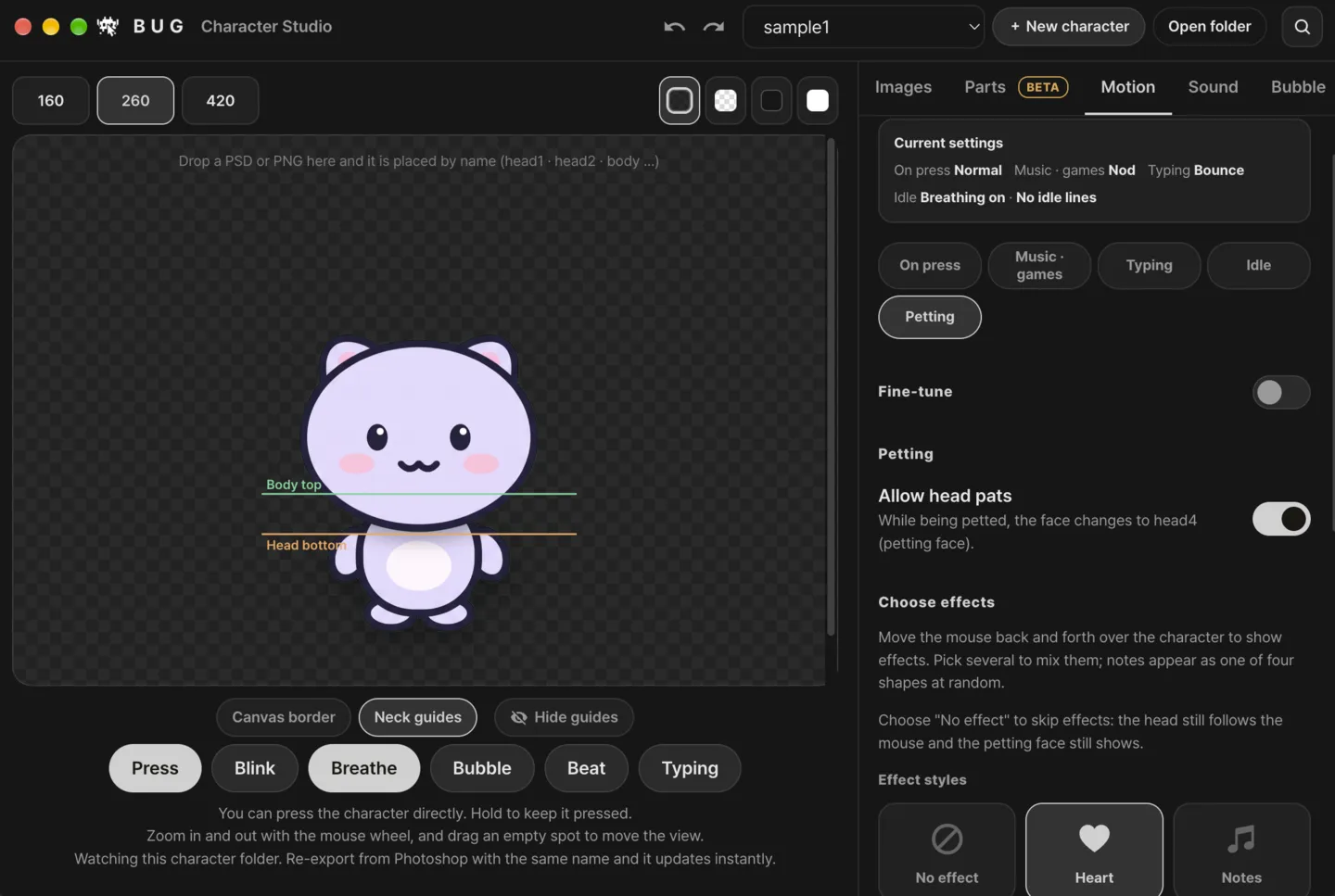The width and height of the screenshot is (1335, 896).
Task: Toggle Neck guides on the canvas
Action: 418,717
